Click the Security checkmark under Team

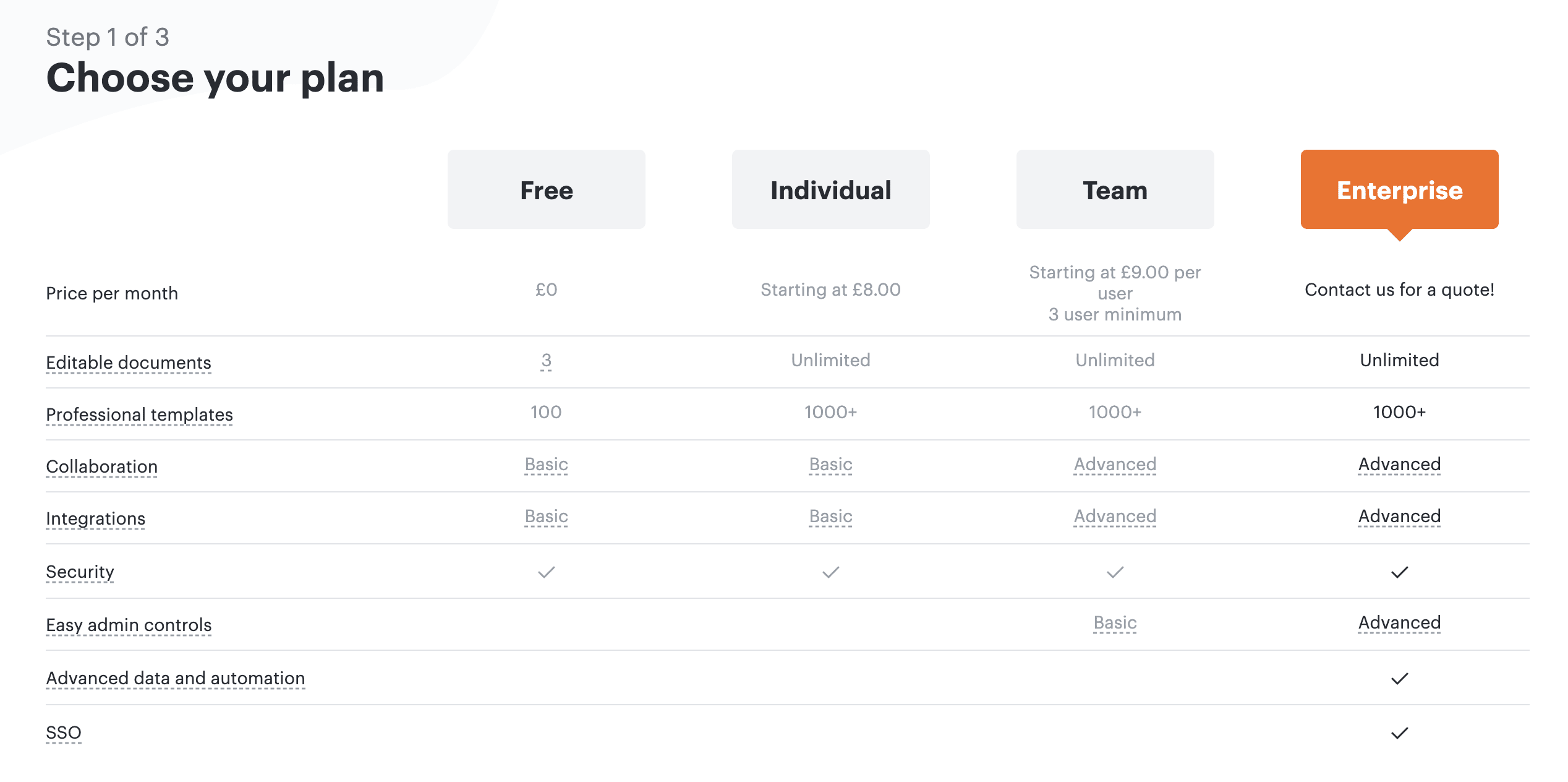tap(1115, 572)
